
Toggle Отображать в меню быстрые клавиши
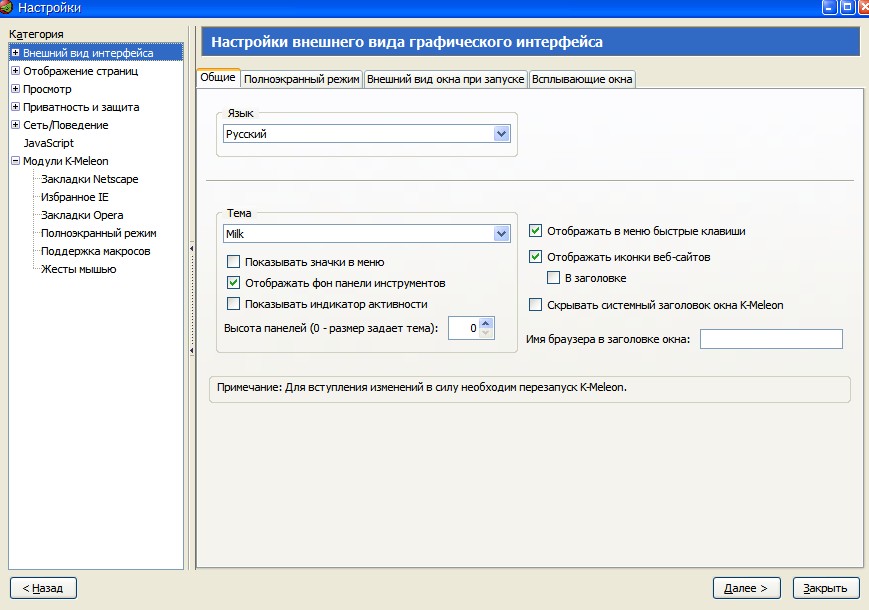click(x=536, y=231)
